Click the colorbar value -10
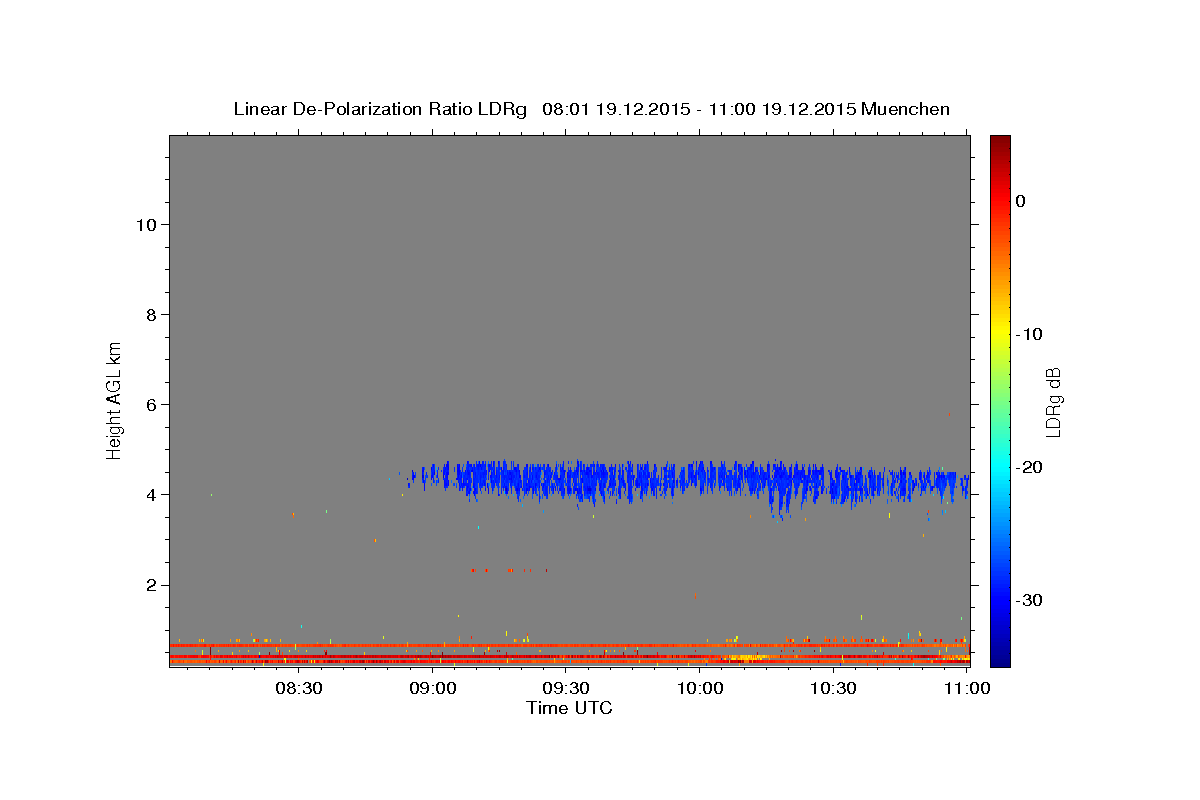The width and height of the screenshot is (1200, 800). [1029, 334]
